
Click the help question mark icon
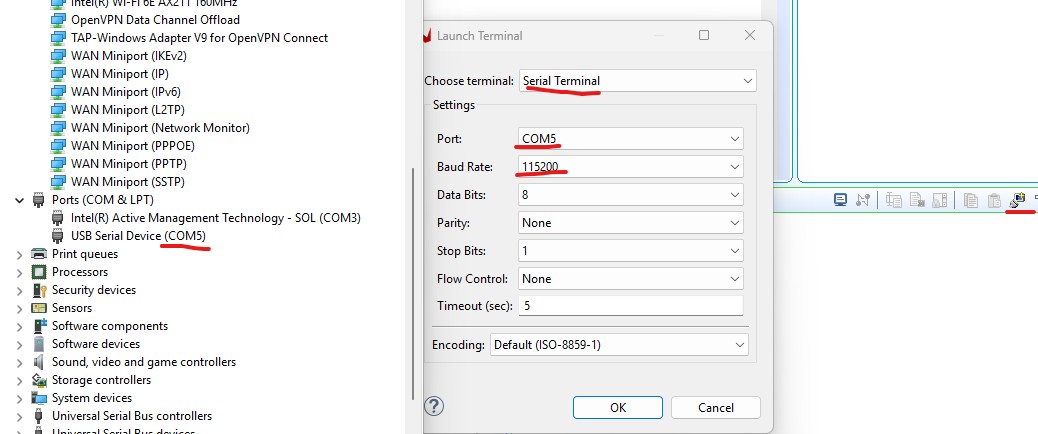[x=434, y=406]
